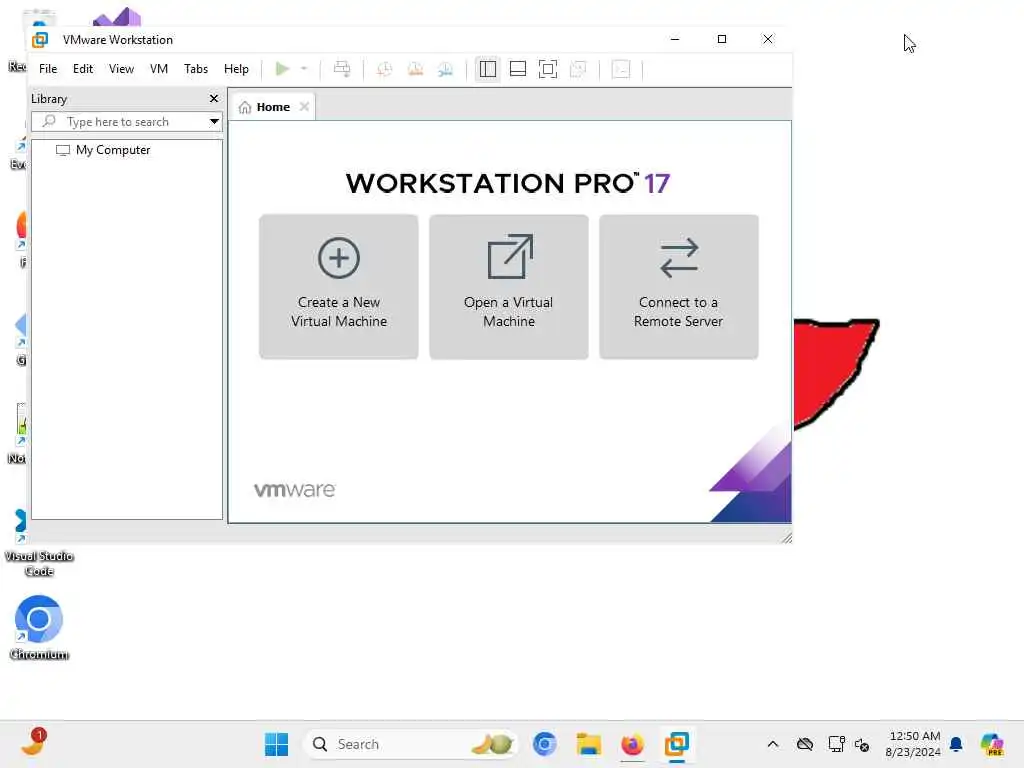
Task: Open the clock showing 12:50 AM
Action: coord(913,744)
